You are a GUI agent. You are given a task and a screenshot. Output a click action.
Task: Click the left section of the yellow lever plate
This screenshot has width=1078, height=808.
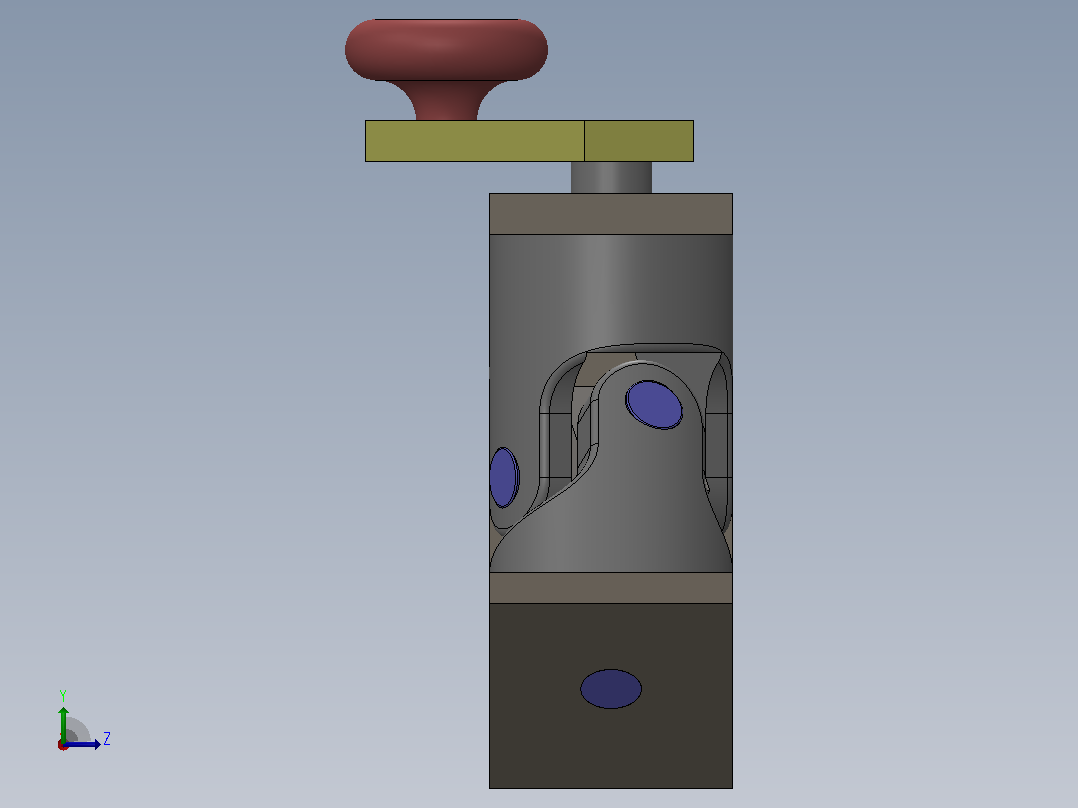[474, 141]
